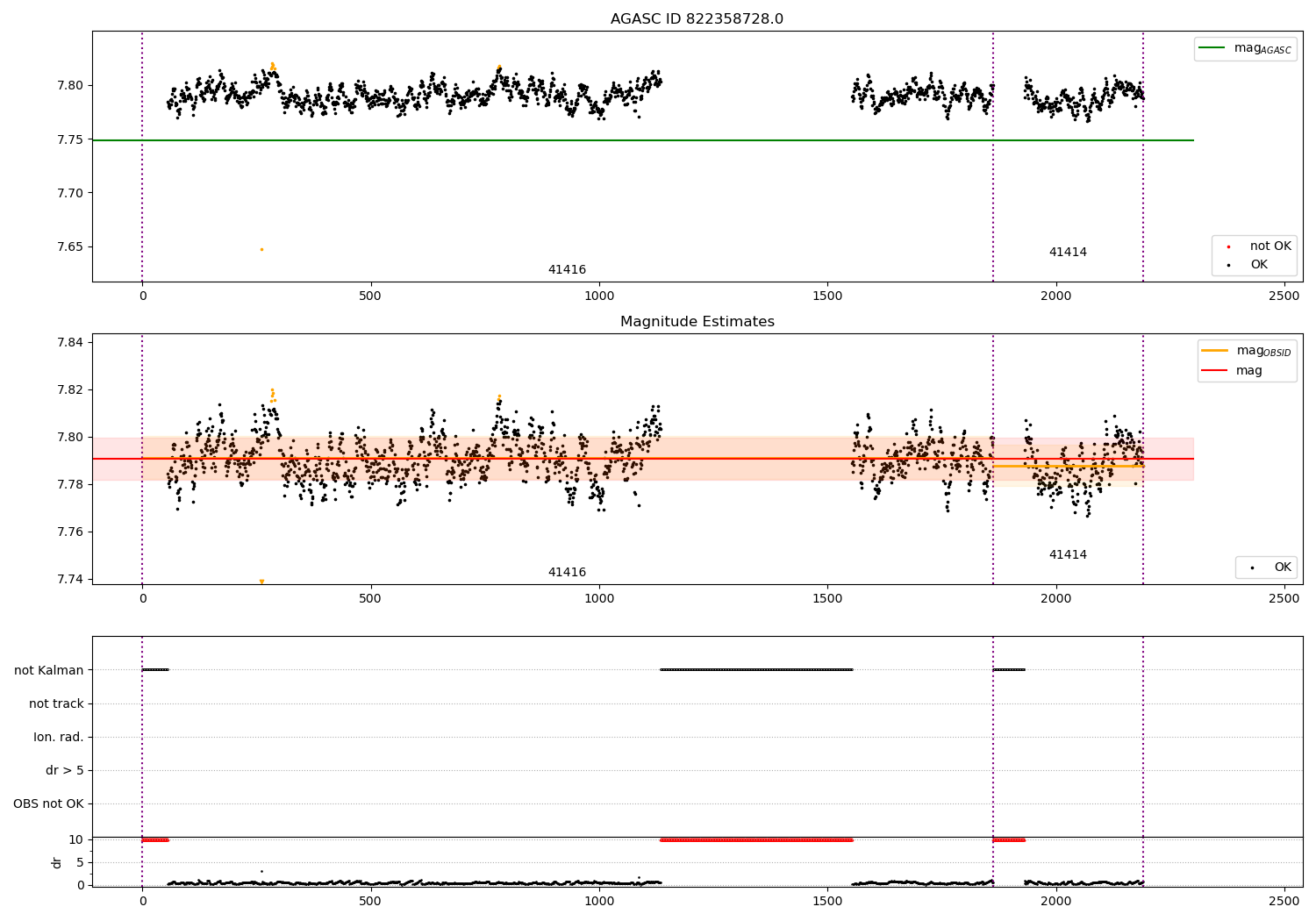1316x921 pixels.
Task: Click the outlier point near 7.65 in top plot
Action: tap(261, 249)
